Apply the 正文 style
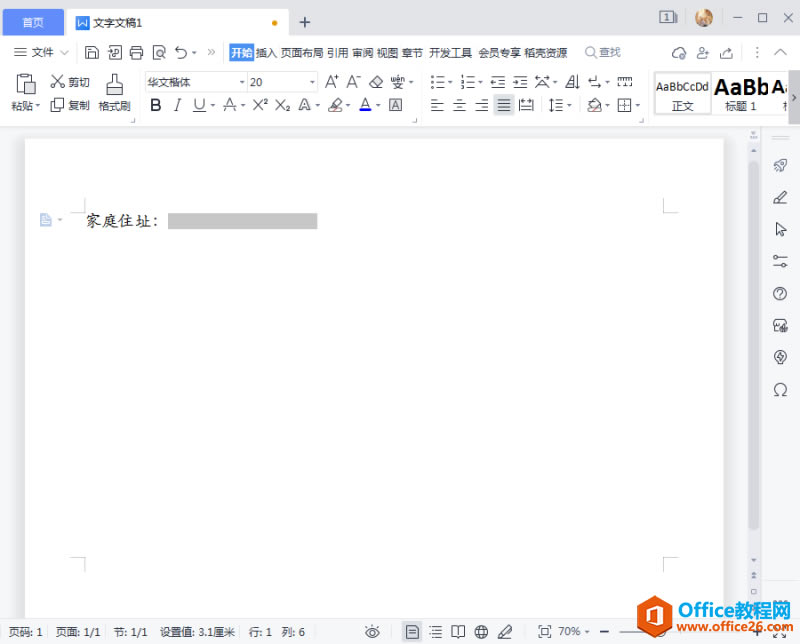The width and height of the screenshot is (800, 644). click(x=682, y=93)
